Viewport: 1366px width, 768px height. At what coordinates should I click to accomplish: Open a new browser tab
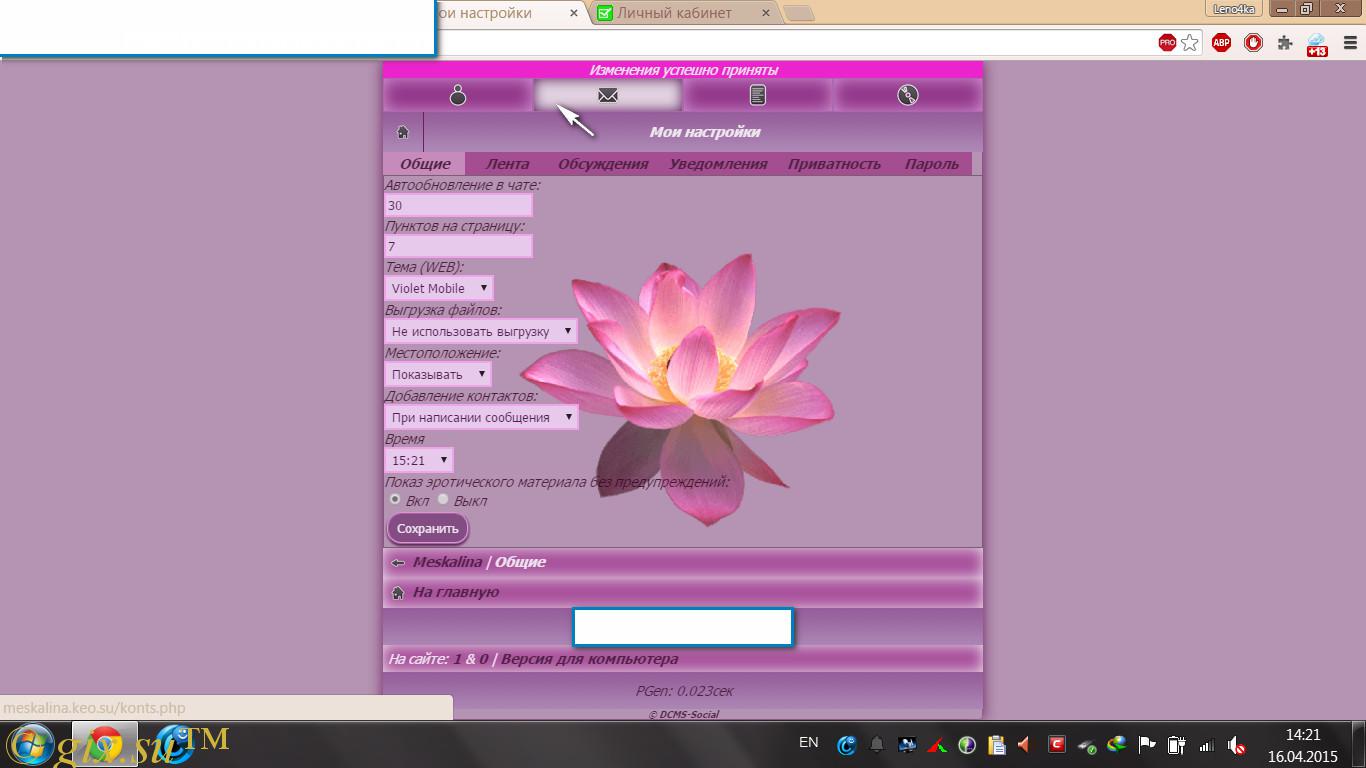pos(799,14)
